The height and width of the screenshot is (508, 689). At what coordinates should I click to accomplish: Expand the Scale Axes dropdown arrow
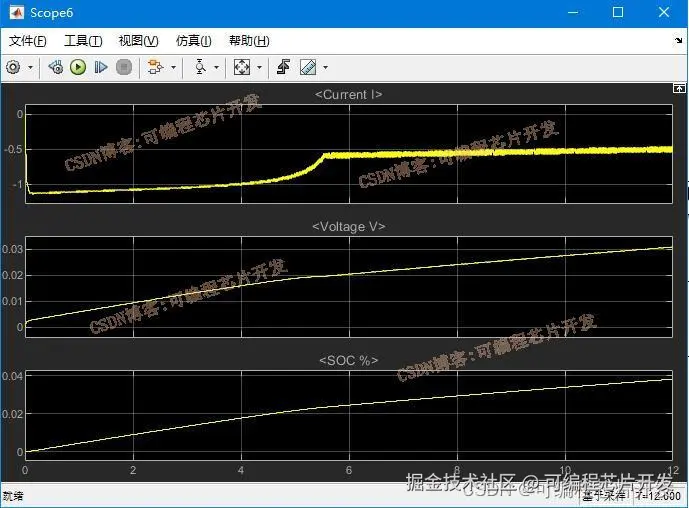click(259, 68)
